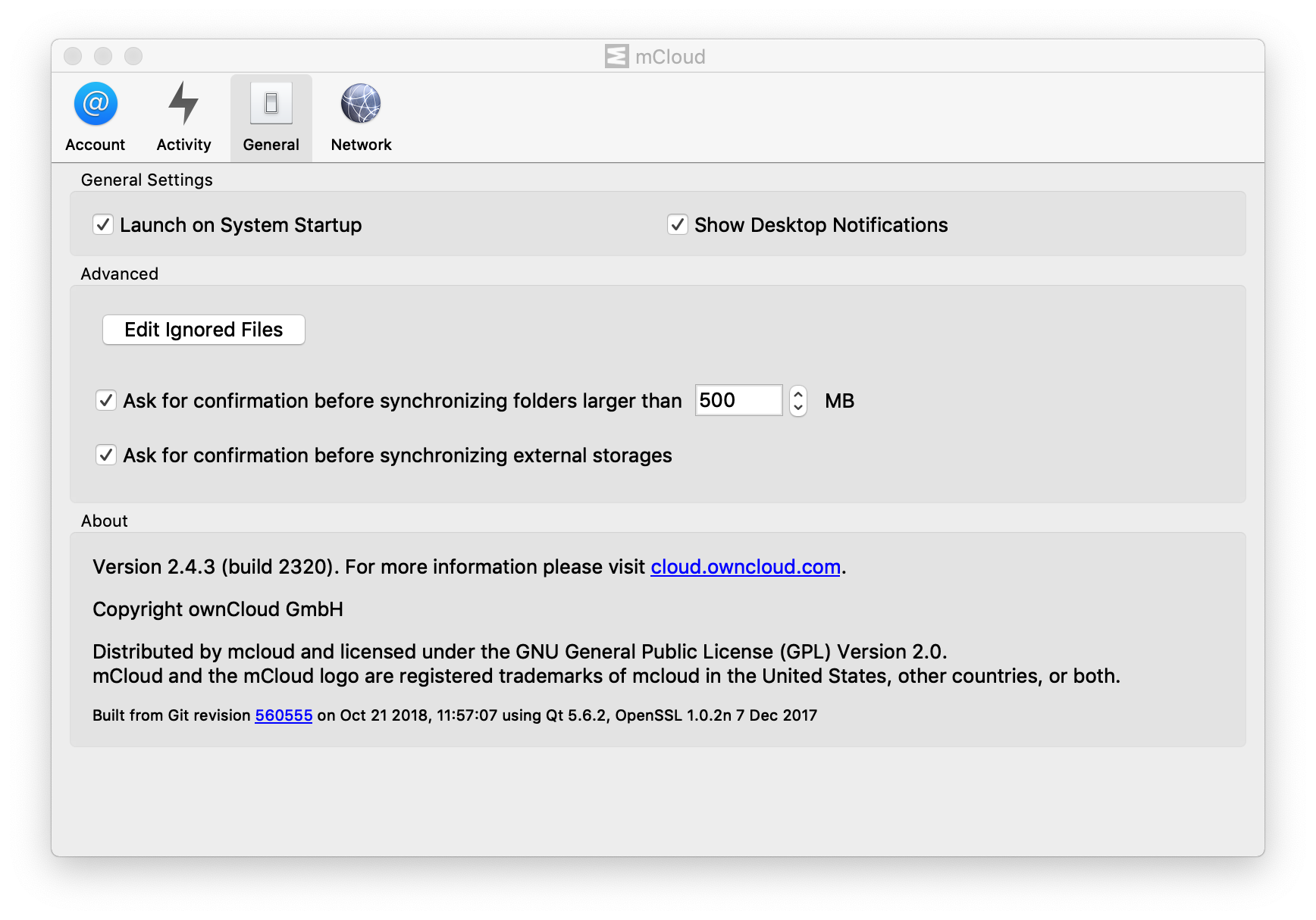Click the Account tab label
This screenshot has width=1316, height=920.
point(96,145)
